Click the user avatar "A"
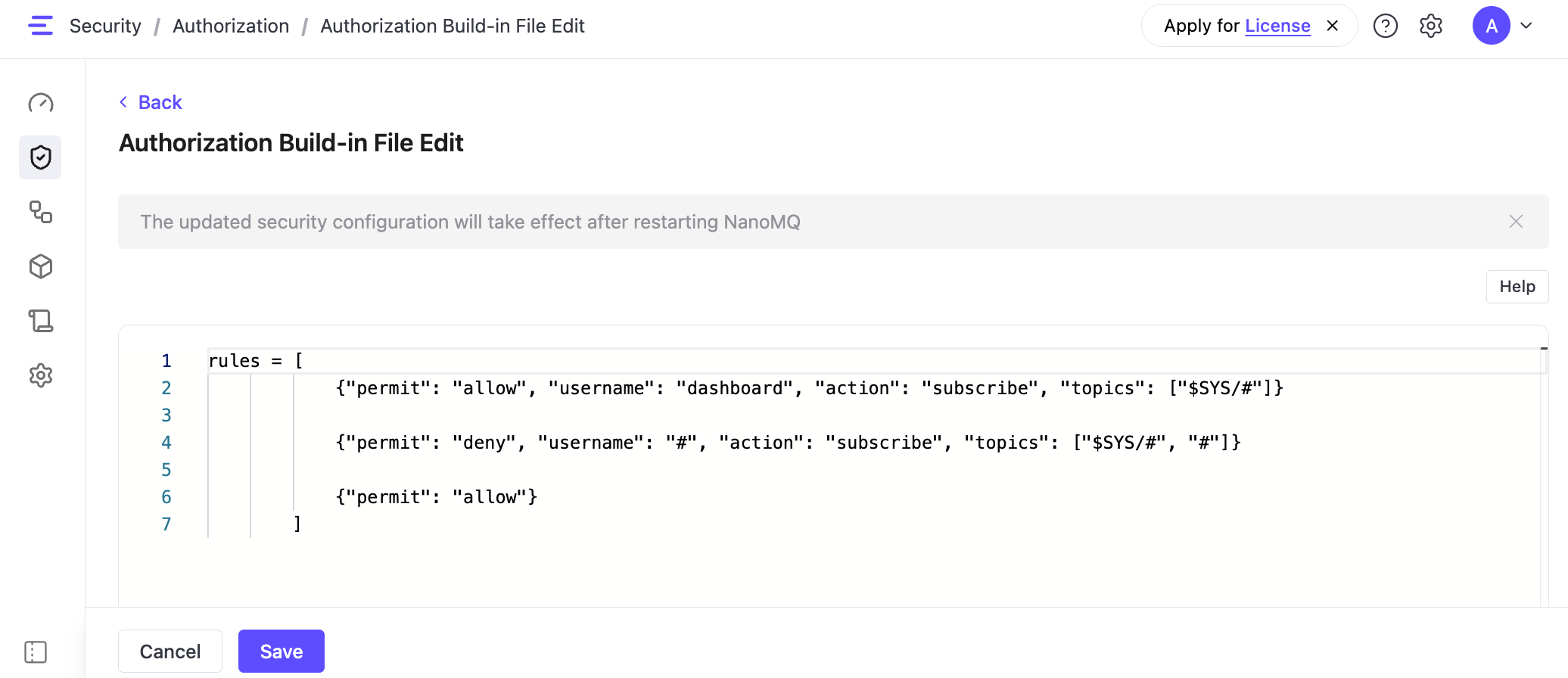Screen dimensions: 1568x678 click(1491, 26)
